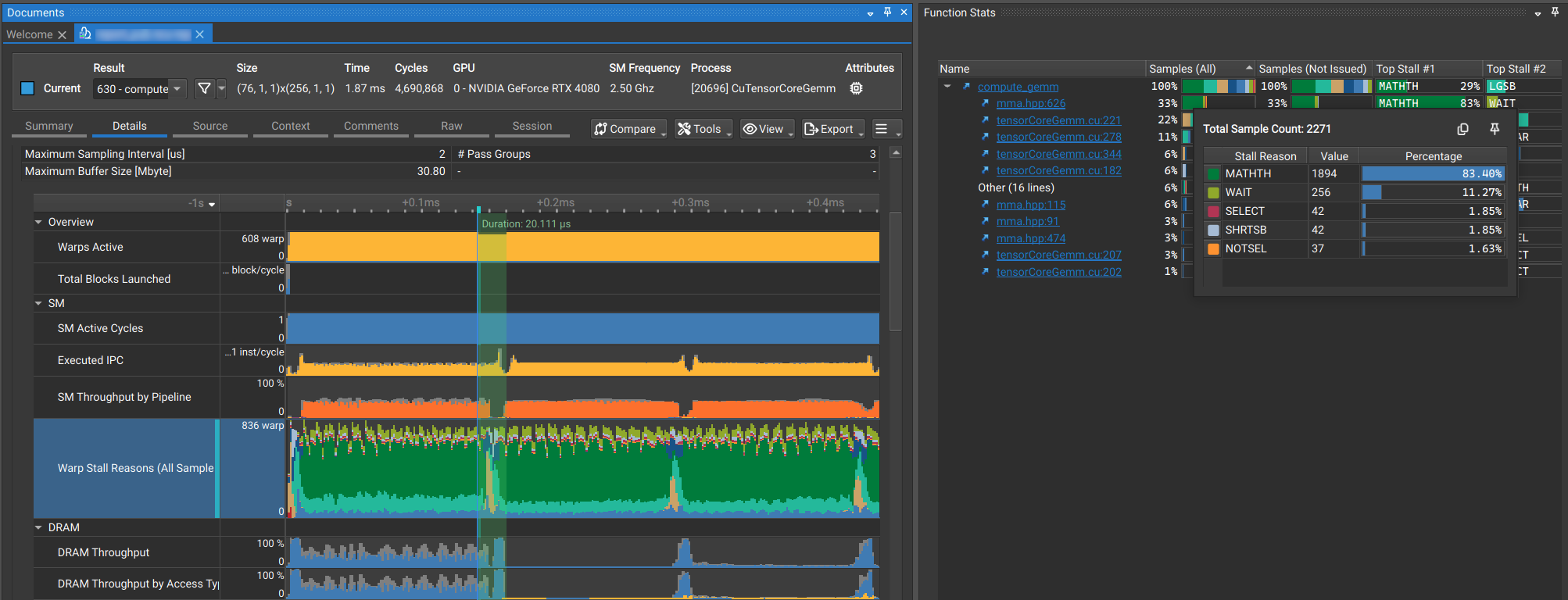The width and height of the screenshot is (1568, 600).
Task: Click the timeline cursor marker on the ruler
Action: tap(478, 209)
